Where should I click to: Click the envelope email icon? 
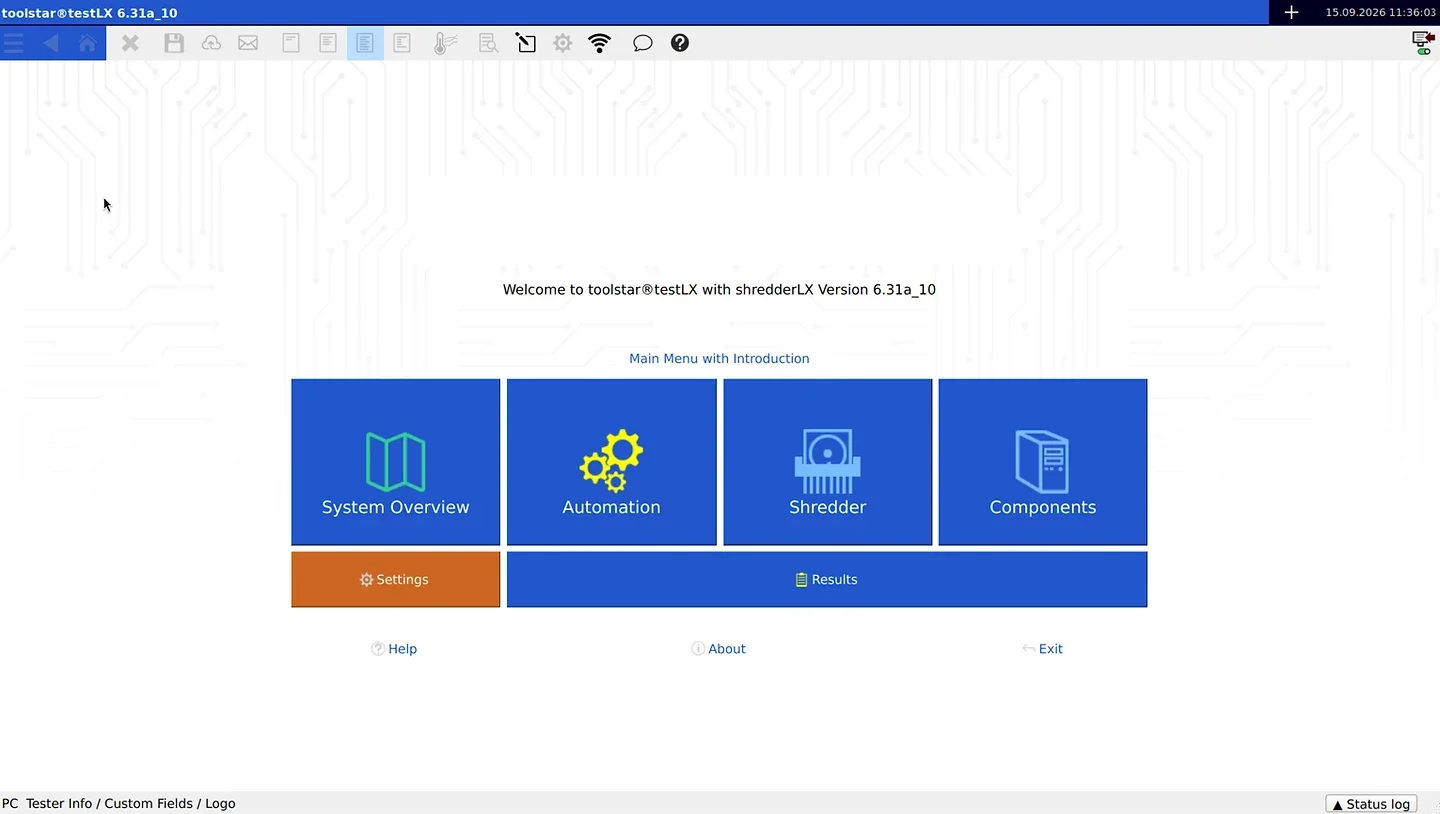[x=248, y=43]
